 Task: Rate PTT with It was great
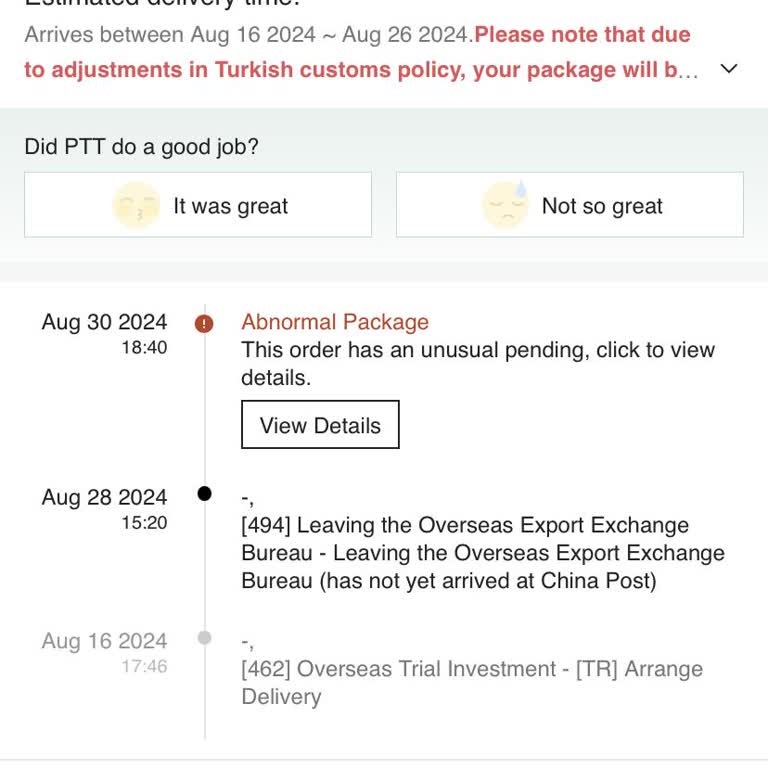198,205
